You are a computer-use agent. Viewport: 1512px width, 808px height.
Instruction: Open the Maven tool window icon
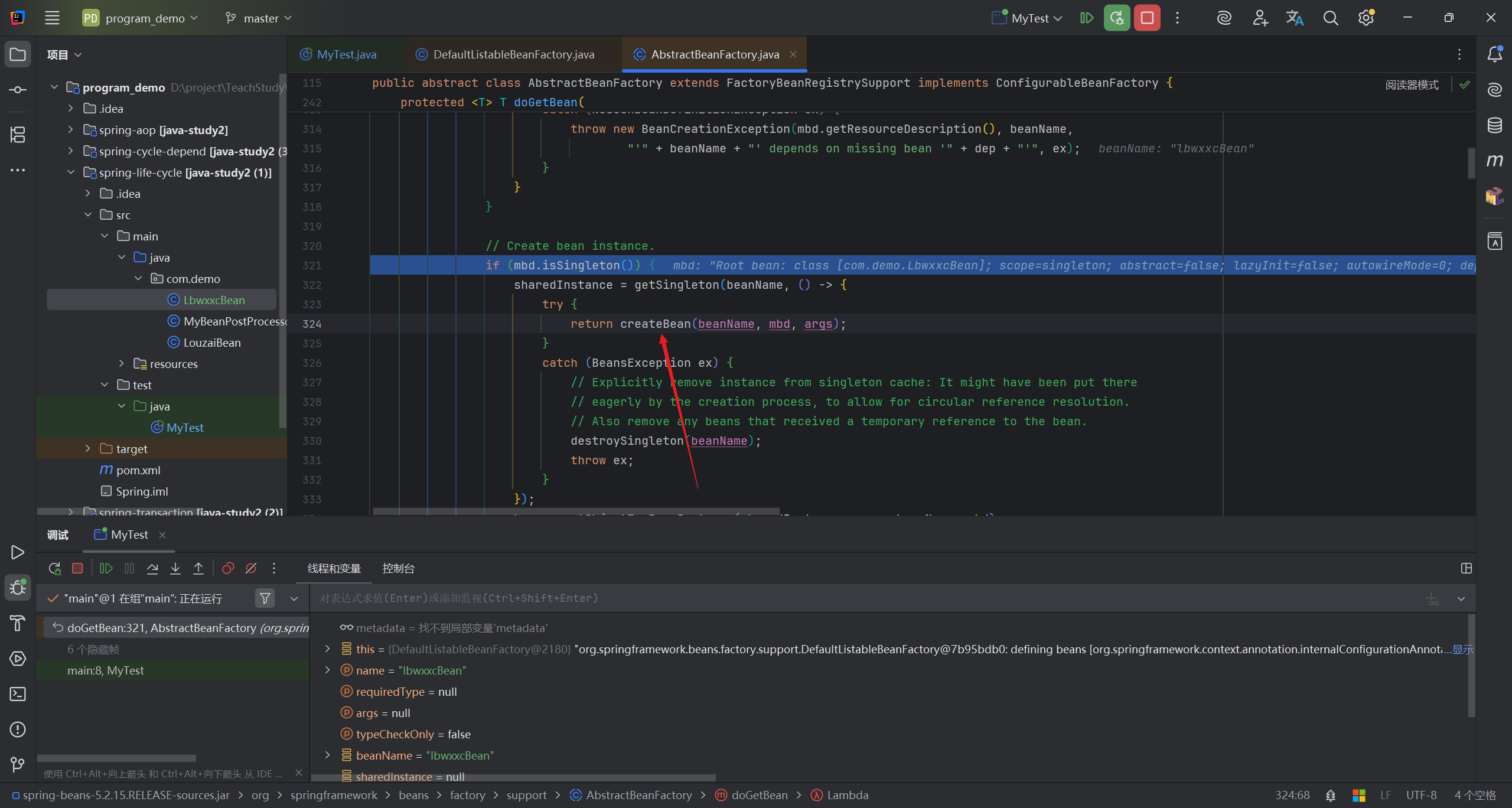click(x=1494, y=161)
